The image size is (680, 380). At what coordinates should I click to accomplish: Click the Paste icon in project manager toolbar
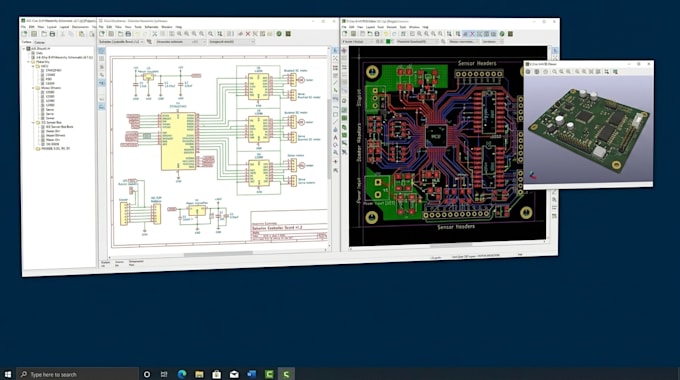click(82, 34)
